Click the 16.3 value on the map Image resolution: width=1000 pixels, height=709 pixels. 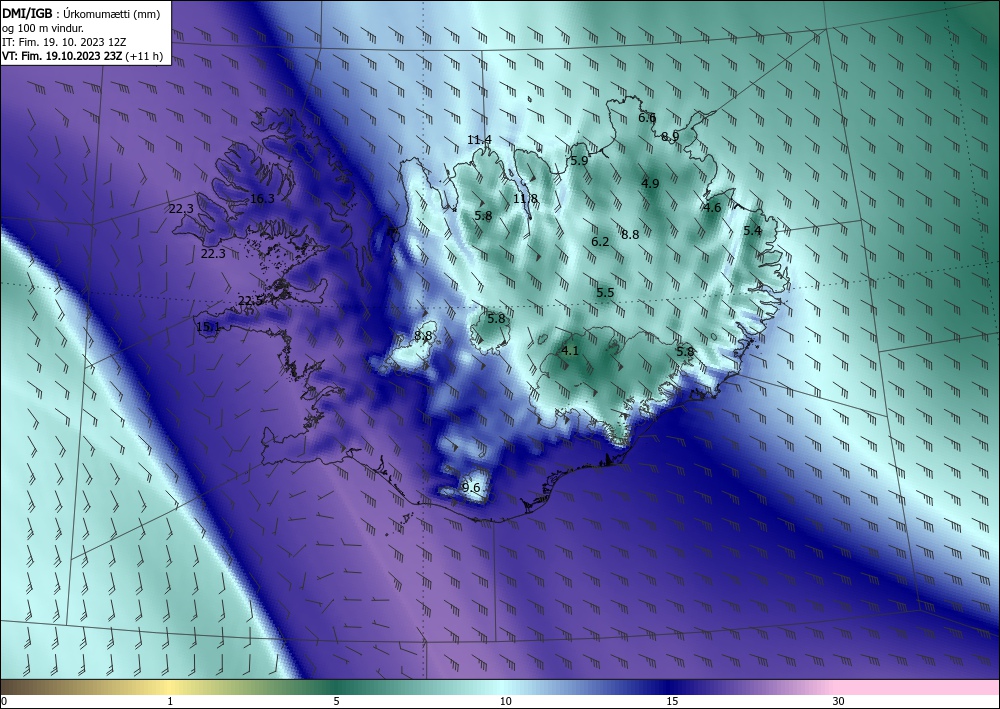pyautogui.click(x=262, y=199)
